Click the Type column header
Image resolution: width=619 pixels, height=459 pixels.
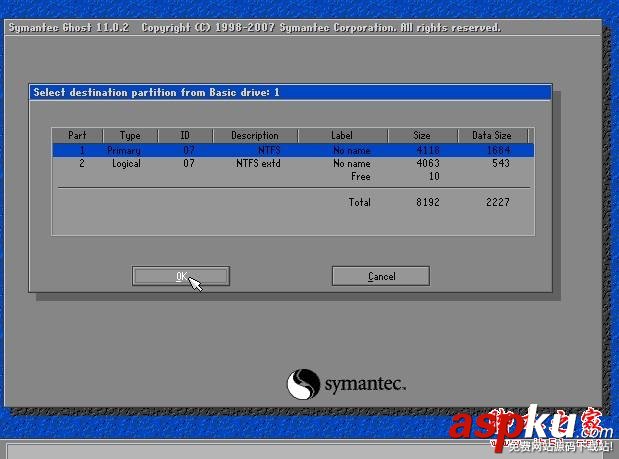130,135
